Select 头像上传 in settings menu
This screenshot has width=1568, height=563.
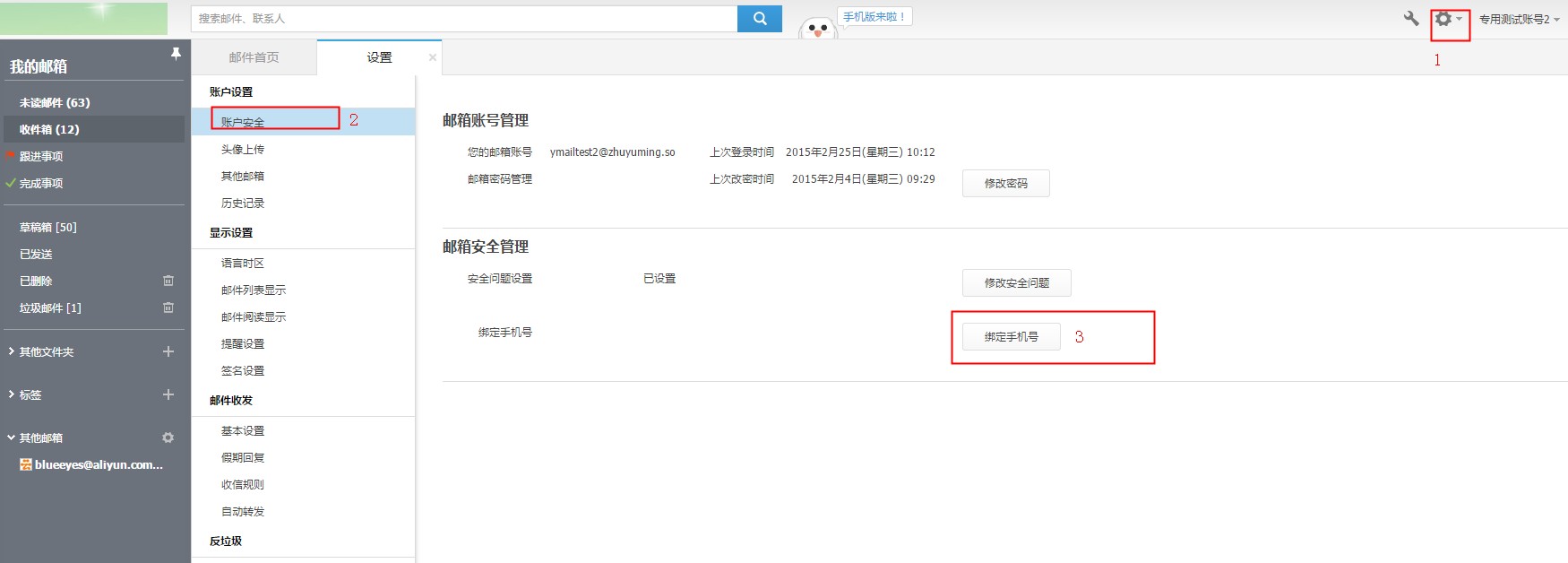click(x=243, y=150)
